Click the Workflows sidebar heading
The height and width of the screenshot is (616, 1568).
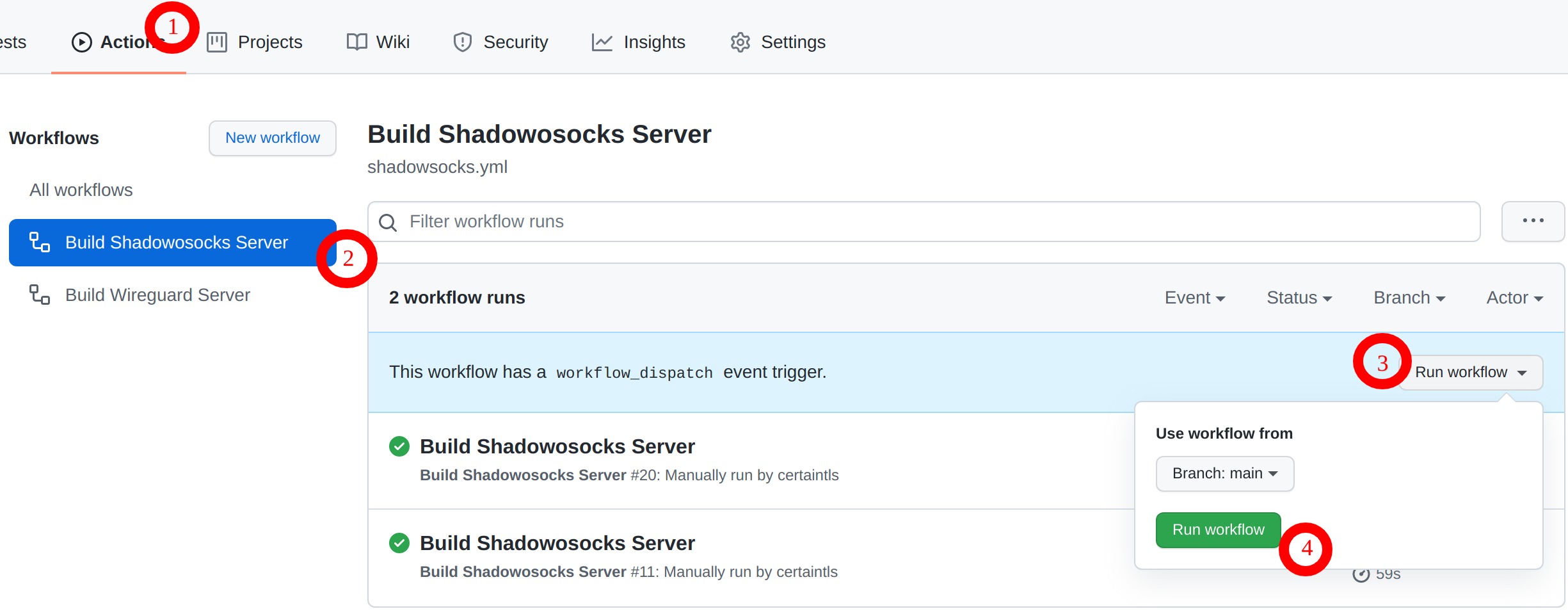[x=54, y=138]
